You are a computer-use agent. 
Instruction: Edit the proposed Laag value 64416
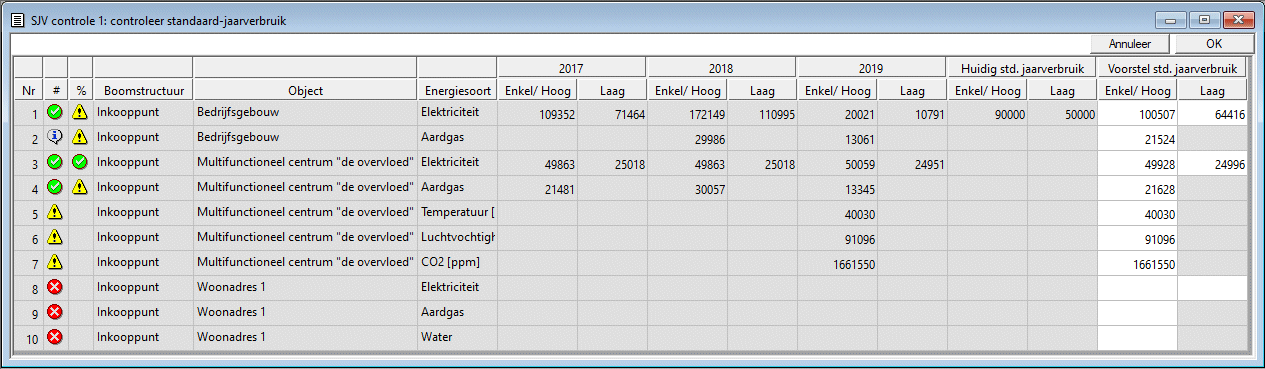coord(1212,113)
